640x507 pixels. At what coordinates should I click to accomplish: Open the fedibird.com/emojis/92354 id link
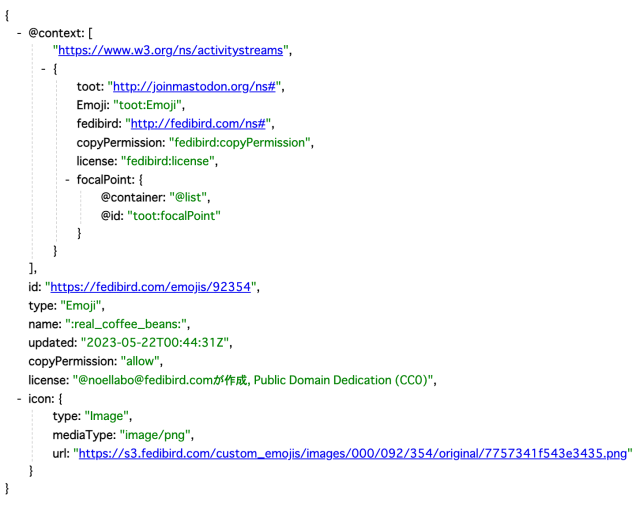[152, 288]
